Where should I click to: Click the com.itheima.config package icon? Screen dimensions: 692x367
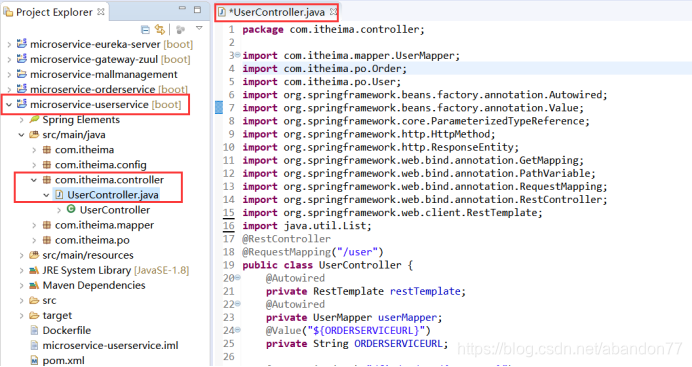(x=46, y=165)
